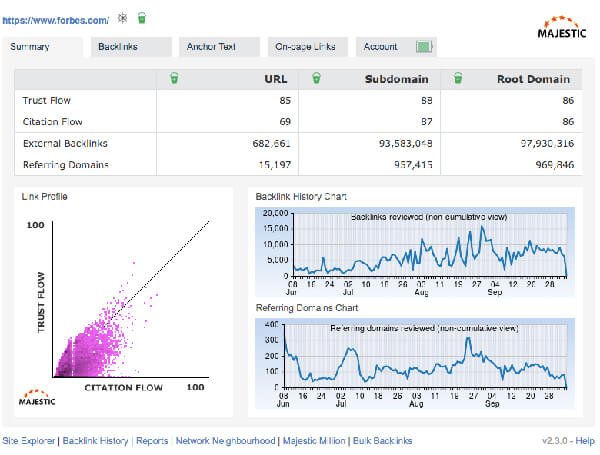The width and height of the screenshot is (600, 455).
Task: Click the Majestic logo at top right
Action: coord(562,28)
